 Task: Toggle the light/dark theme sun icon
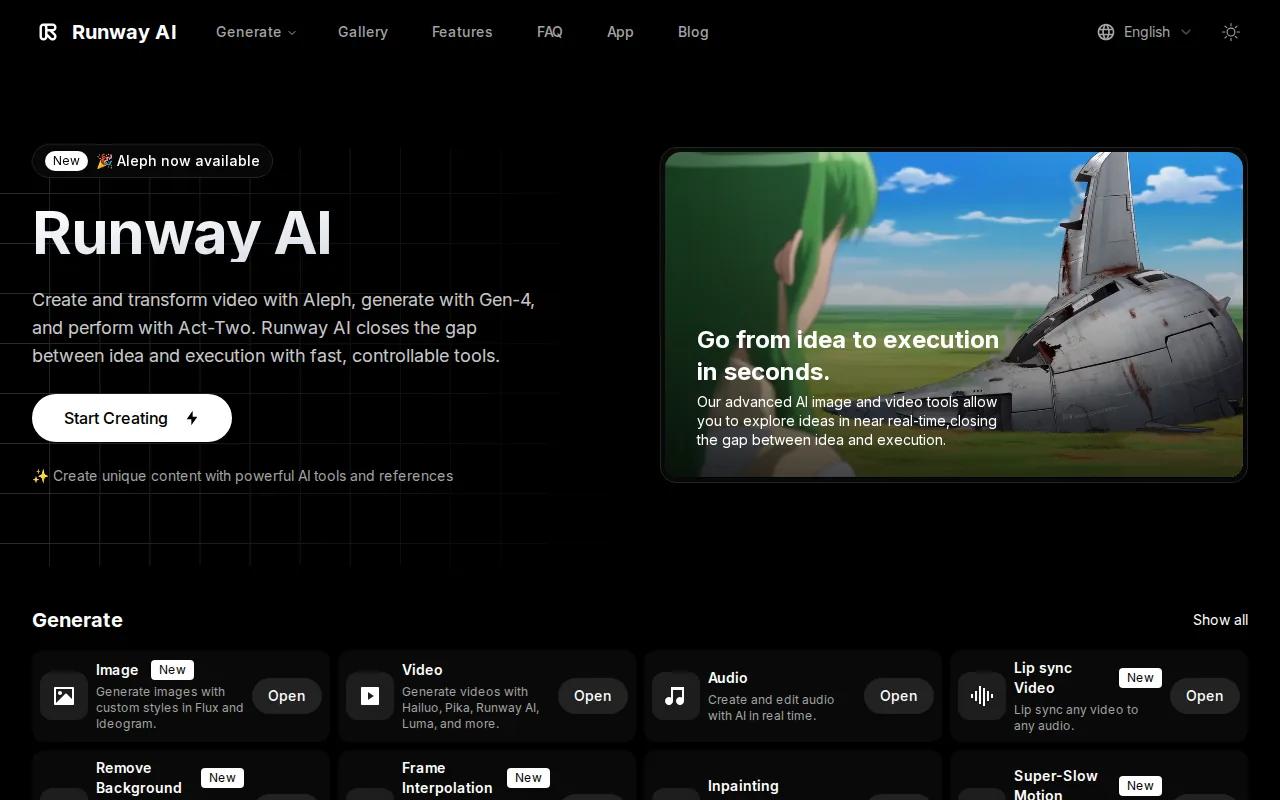pos(1231,32)
